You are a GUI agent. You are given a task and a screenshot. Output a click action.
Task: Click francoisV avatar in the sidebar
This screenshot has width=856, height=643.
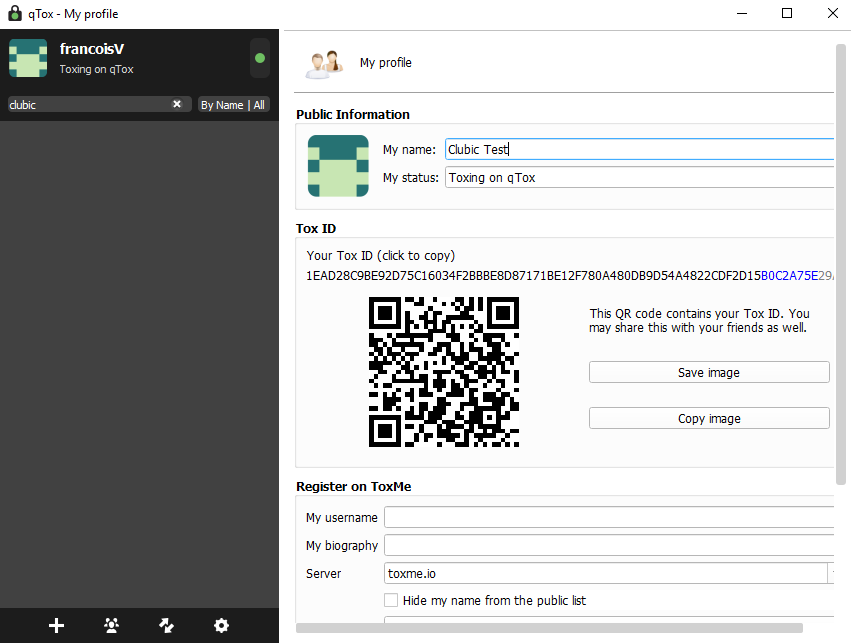[28, 58]
